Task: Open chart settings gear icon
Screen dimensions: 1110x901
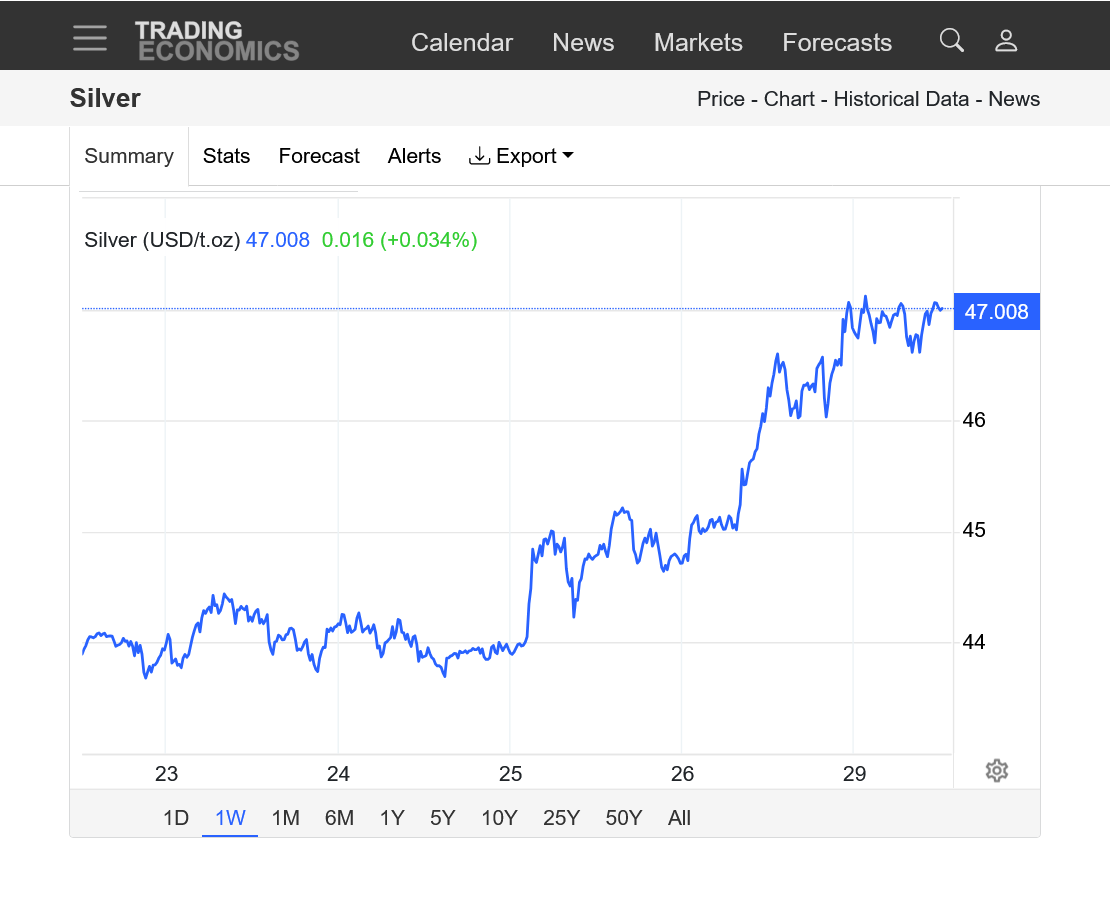Action: click(996, 771)
